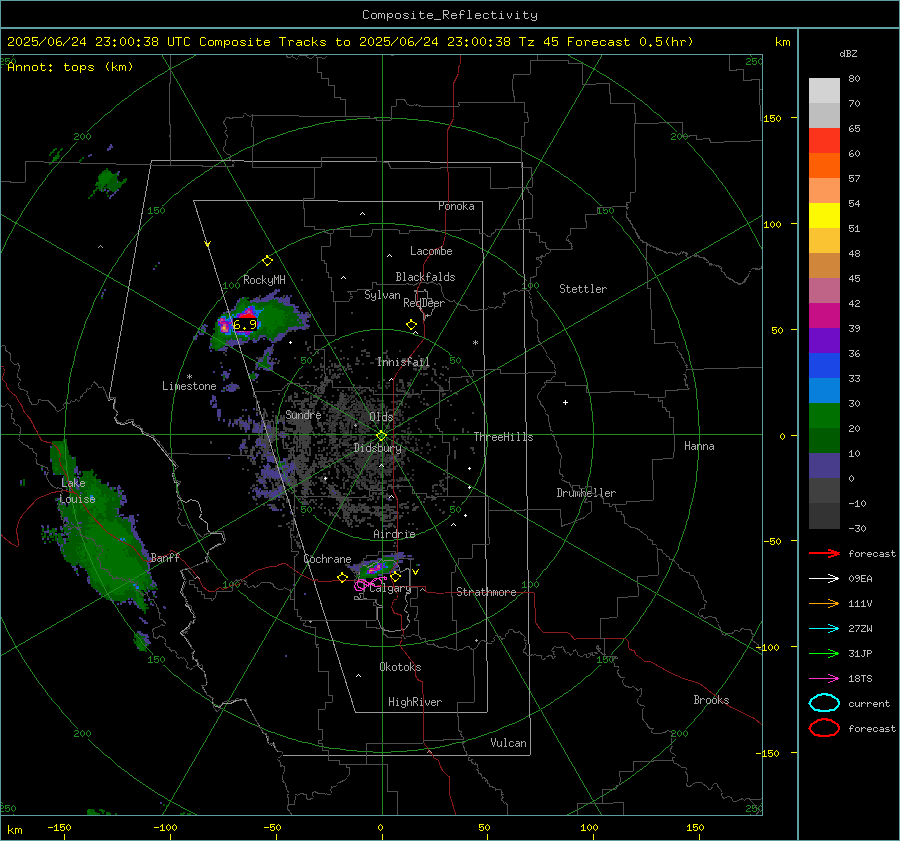The width and height of the screenshot is (900, 841).
Task: Click the Airdrie city label
Action: 394,534
